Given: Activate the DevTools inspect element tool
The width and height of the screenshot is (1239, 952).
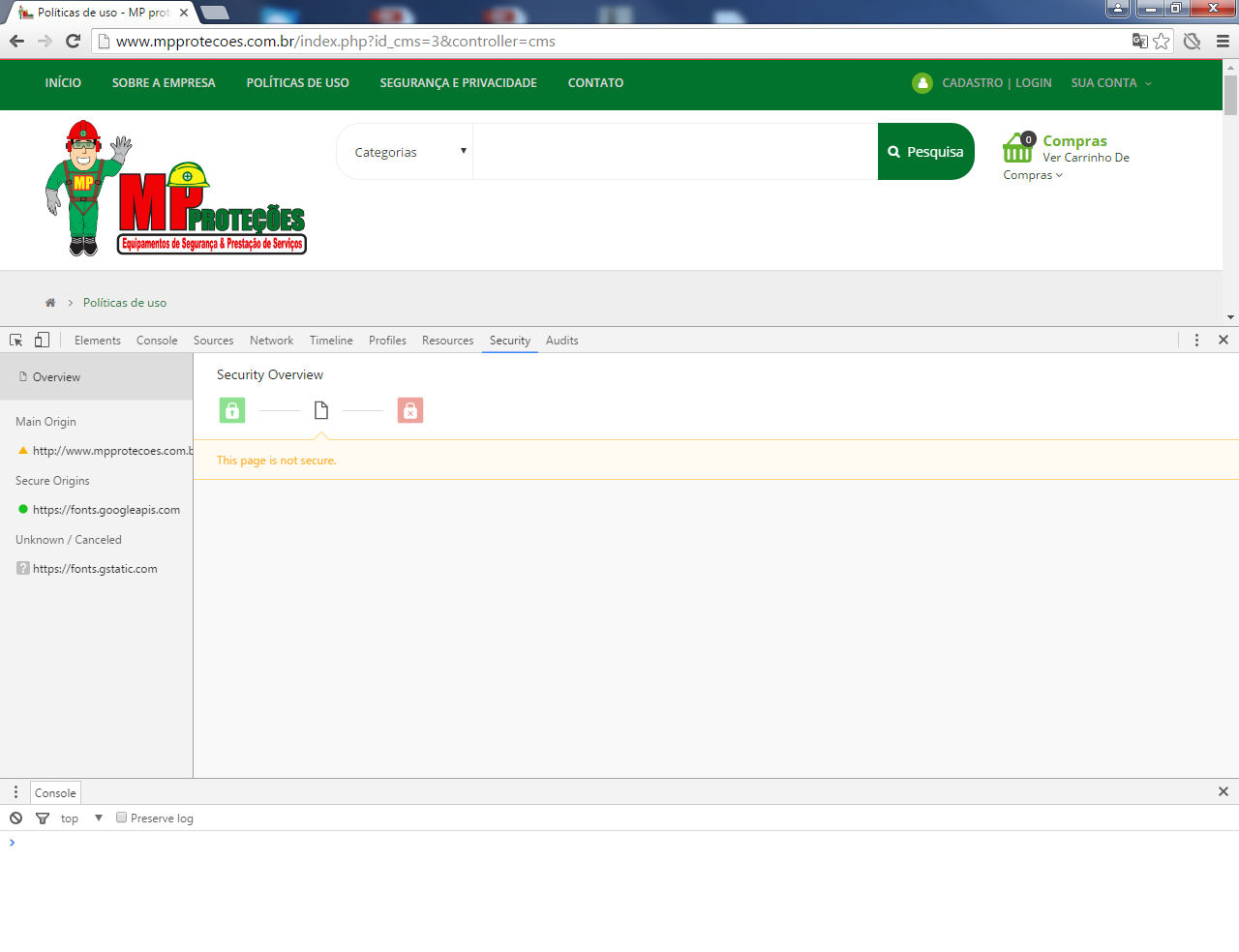Looking at the screenshot, I should tap(15, 341).
